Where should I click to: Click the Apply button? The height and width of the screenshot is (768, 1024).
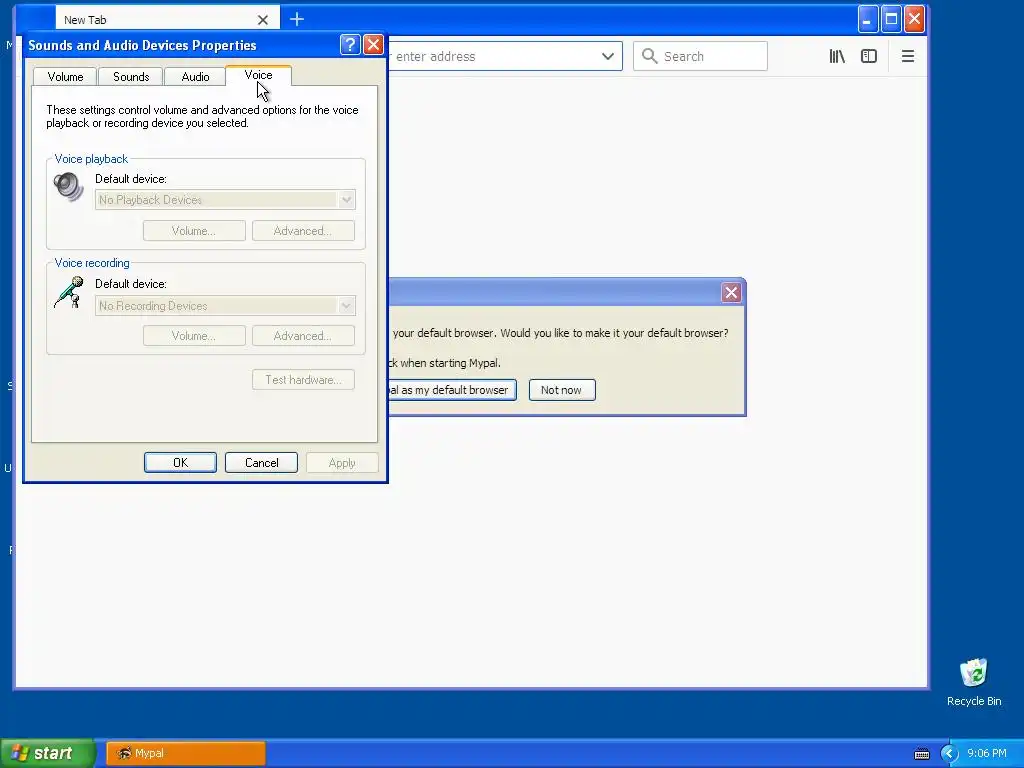342,462
